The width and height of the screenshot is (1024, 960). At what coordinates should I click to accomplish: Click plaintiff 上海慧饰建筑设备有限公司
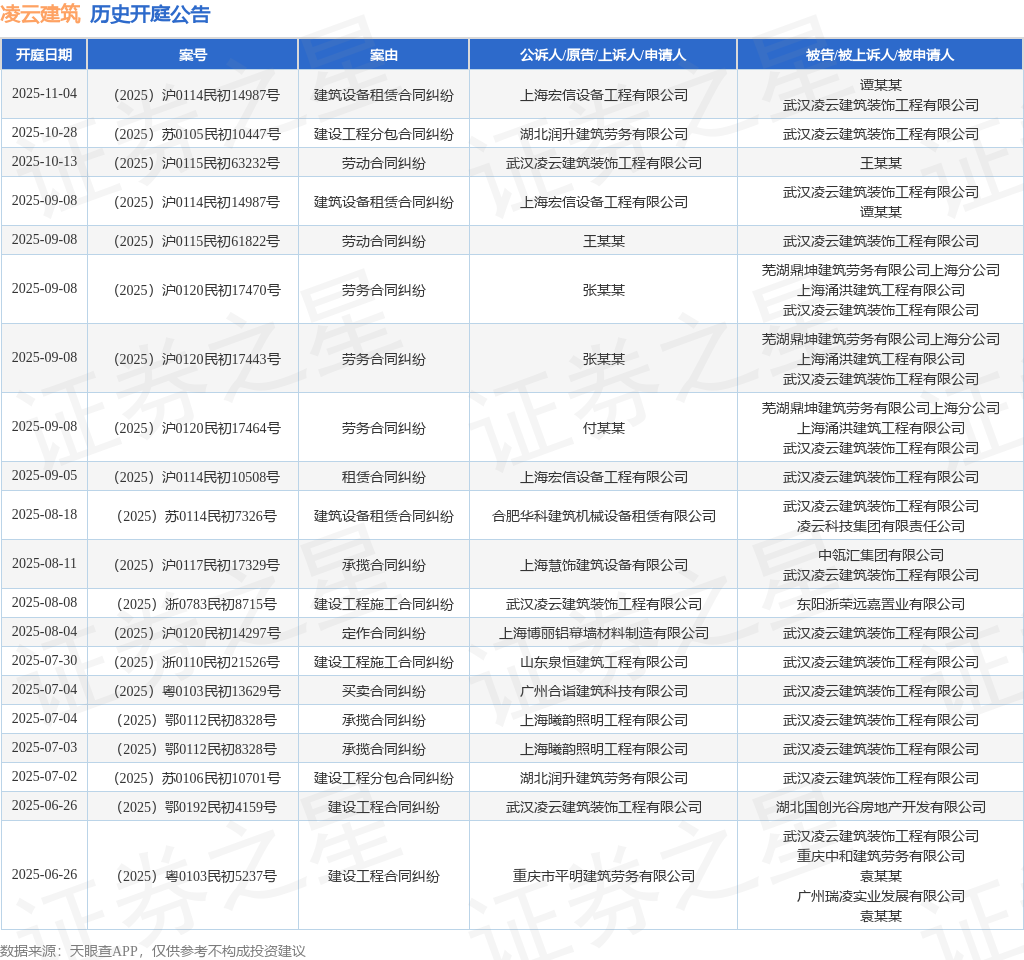603,566
